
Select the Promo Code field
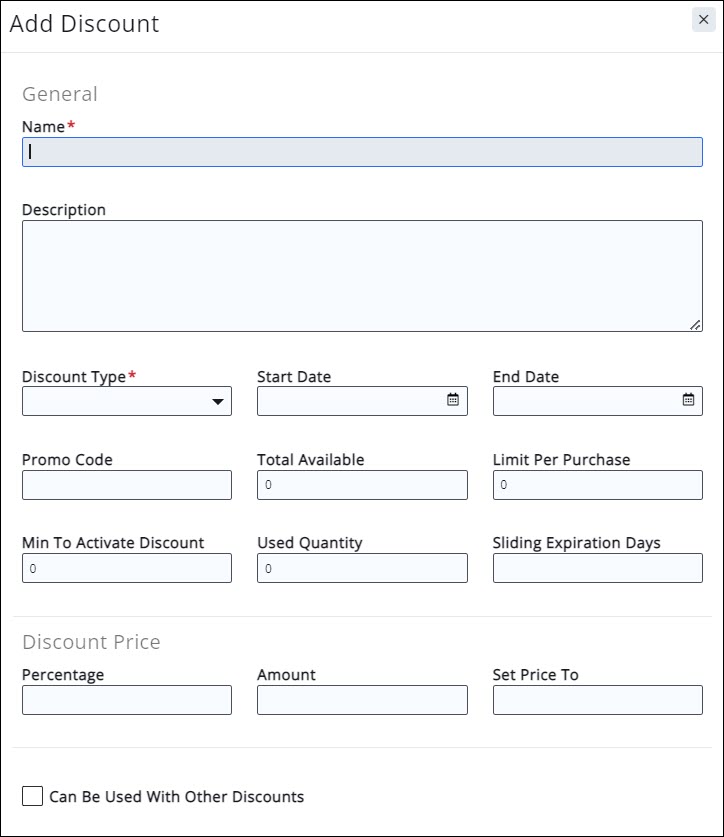coord(127,485)
